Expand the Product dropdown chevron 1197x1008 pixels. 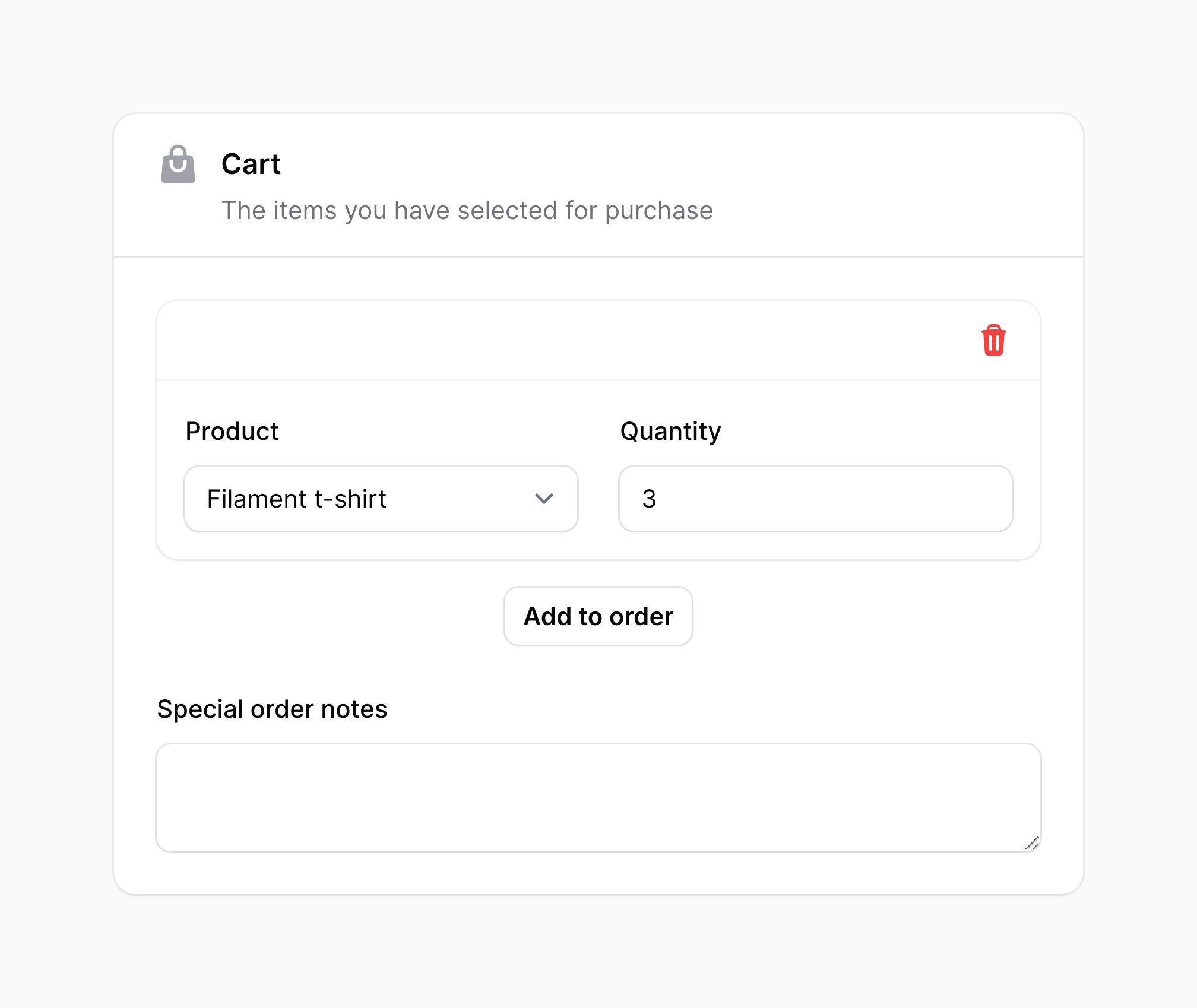pyautogui.click(x=544, y=499)
